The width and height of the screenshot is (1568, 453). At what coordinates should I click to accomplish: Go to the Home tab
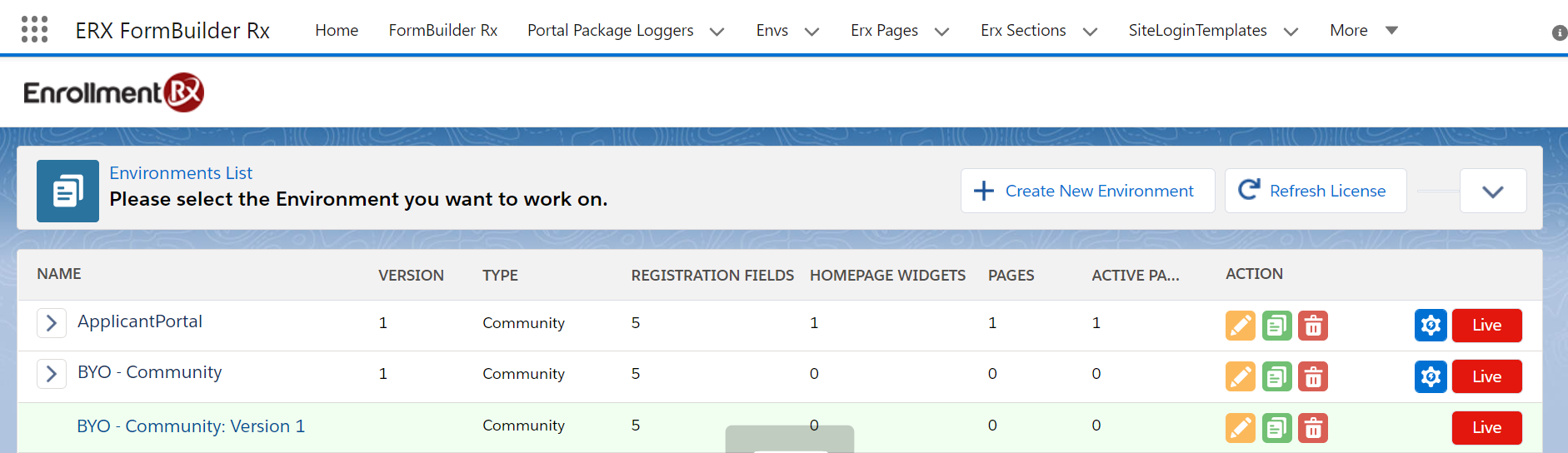pos(337,30)
